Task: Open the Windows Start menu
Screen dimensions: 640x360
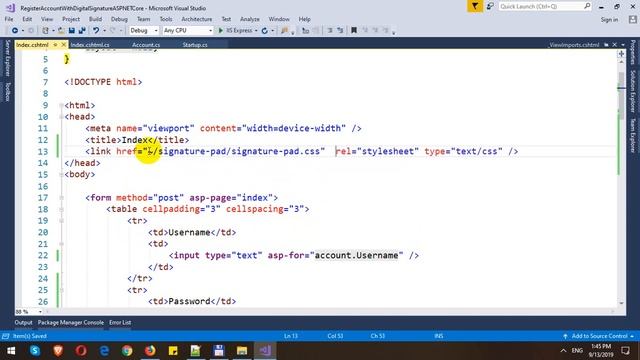Action: point(11,351)
